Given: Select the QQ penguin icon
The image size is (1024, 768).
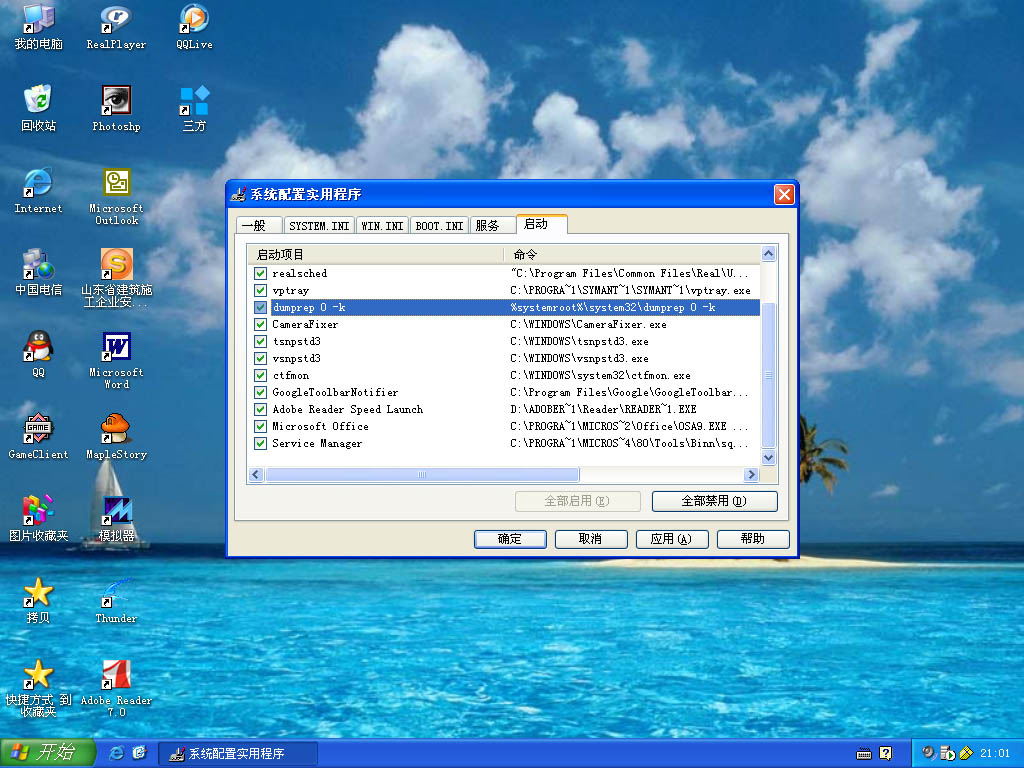Looking at the screenshot, I should point(38,347).
